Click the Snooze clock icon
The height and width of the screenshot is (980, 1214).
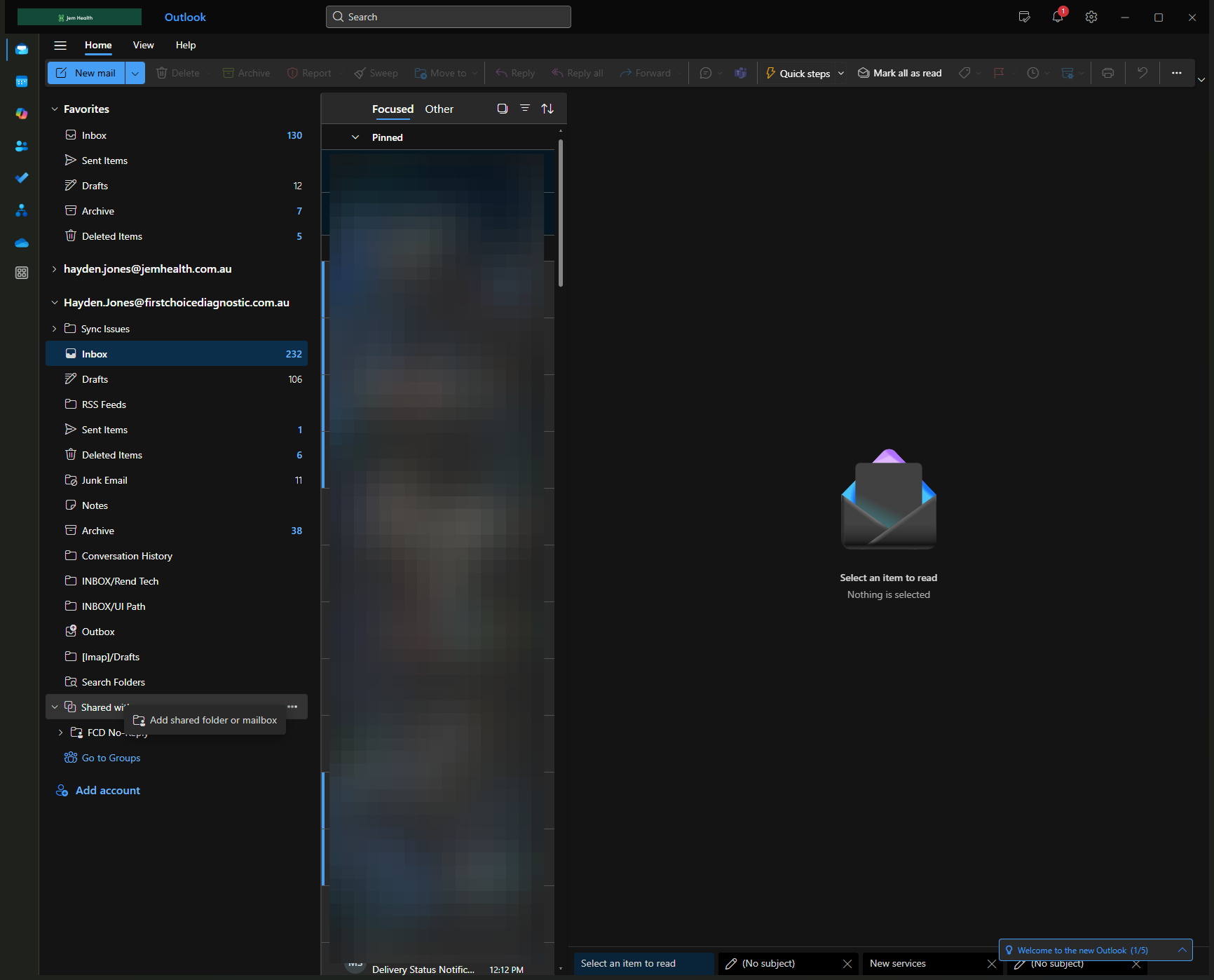coord(1032,73)
